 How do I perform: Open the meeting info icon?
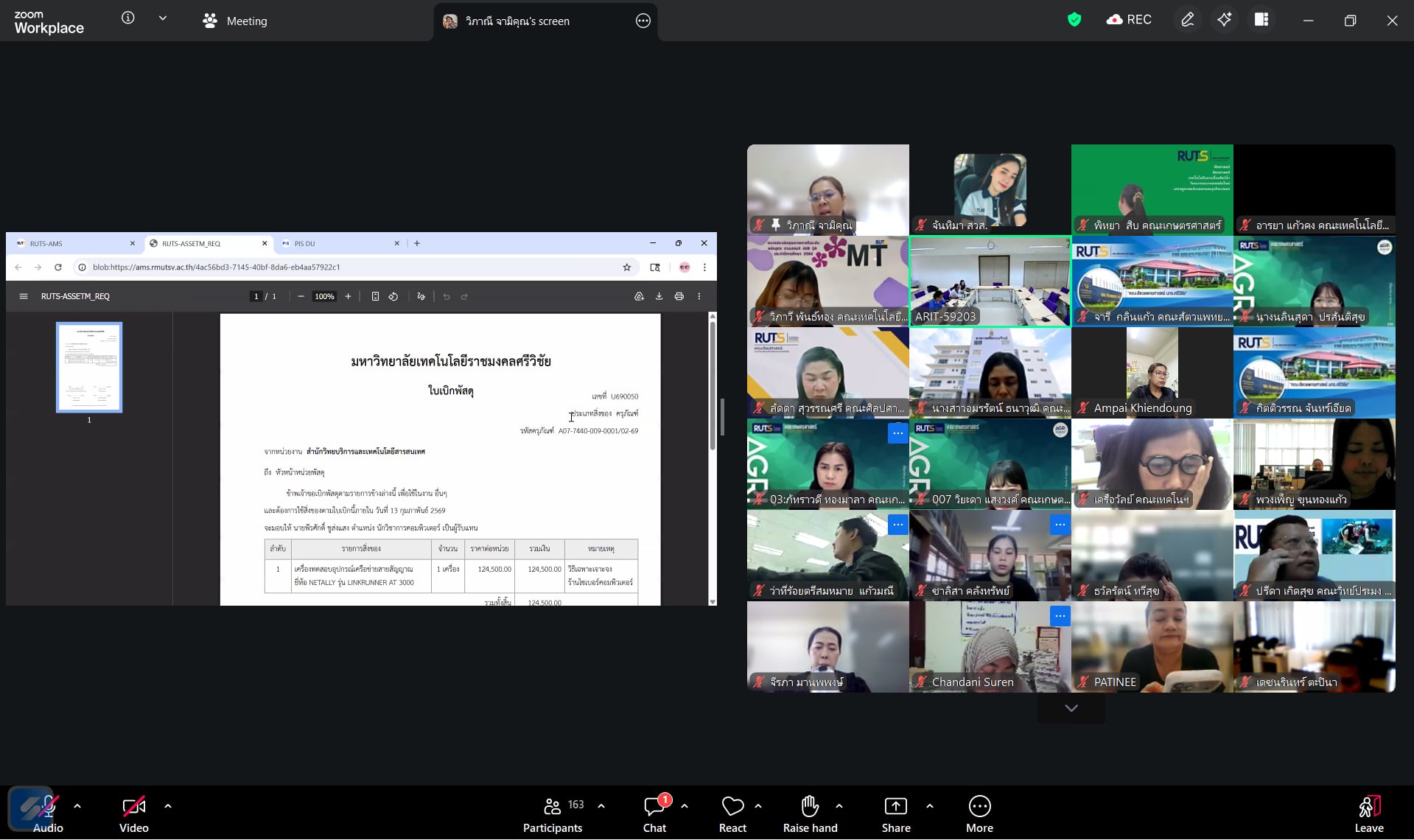point(127,18)
